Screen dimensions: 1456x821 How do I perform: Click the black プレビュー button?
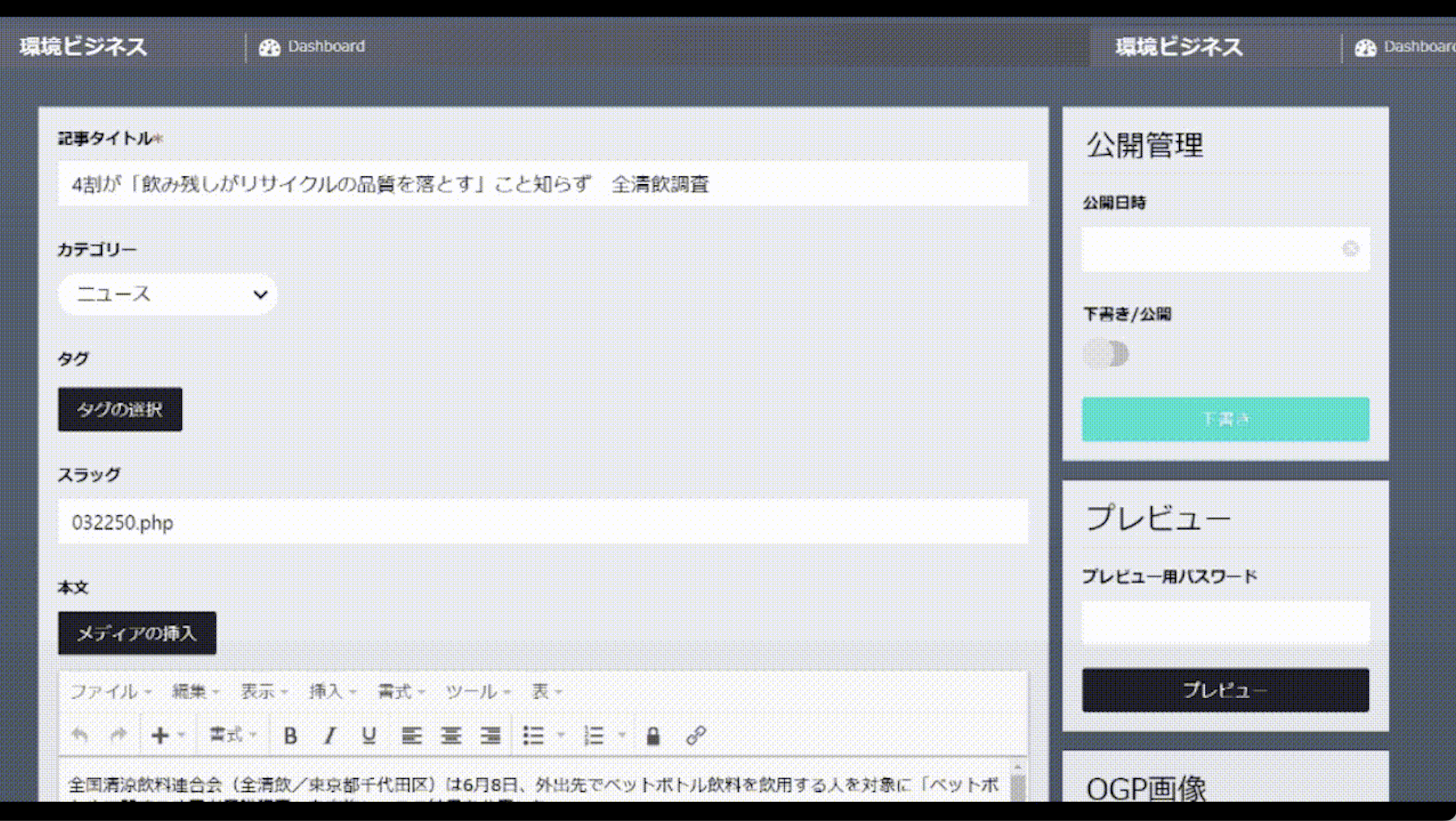tap(1225, 690)
